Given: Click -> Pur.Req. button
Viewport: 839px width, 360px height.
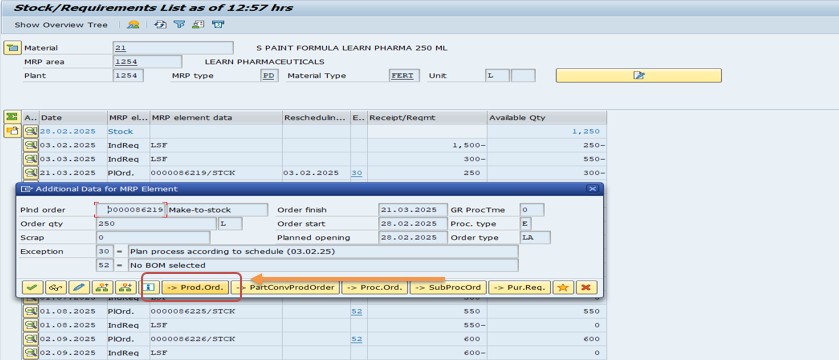Looking at the screenshot, I should point(519,287).
